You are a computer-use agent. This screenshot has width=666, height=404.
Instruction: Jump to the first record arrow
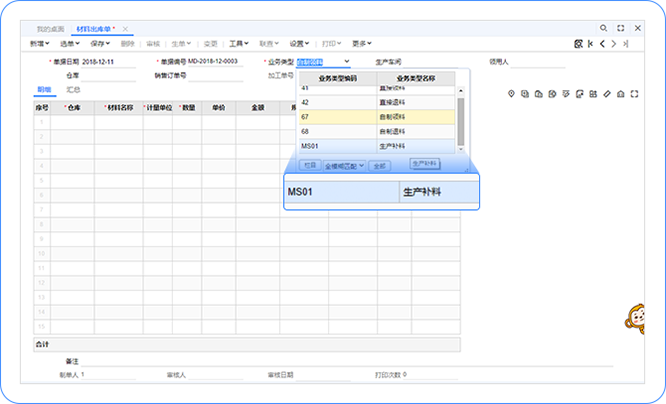tap(590, 44)
